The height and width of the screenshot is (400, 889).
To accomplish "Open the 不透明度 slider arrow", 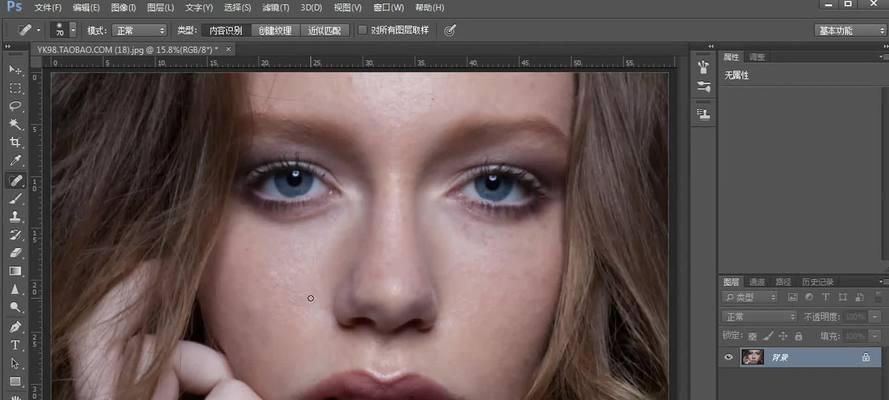I will (875, 317).
